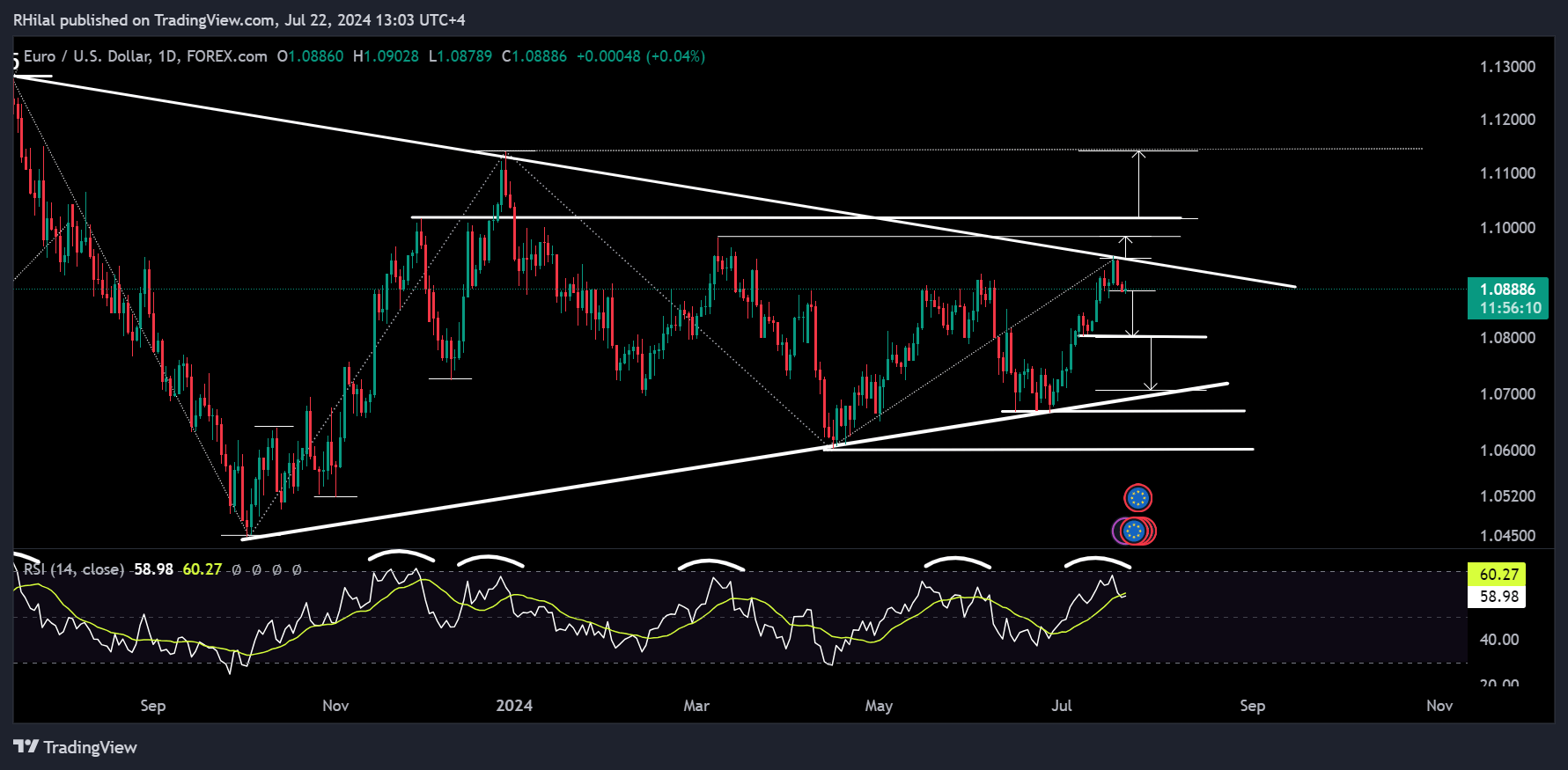This screenshot has height=770, width=1568.
Task: Click the 1.06000 price axis label
Action: 1507,451
